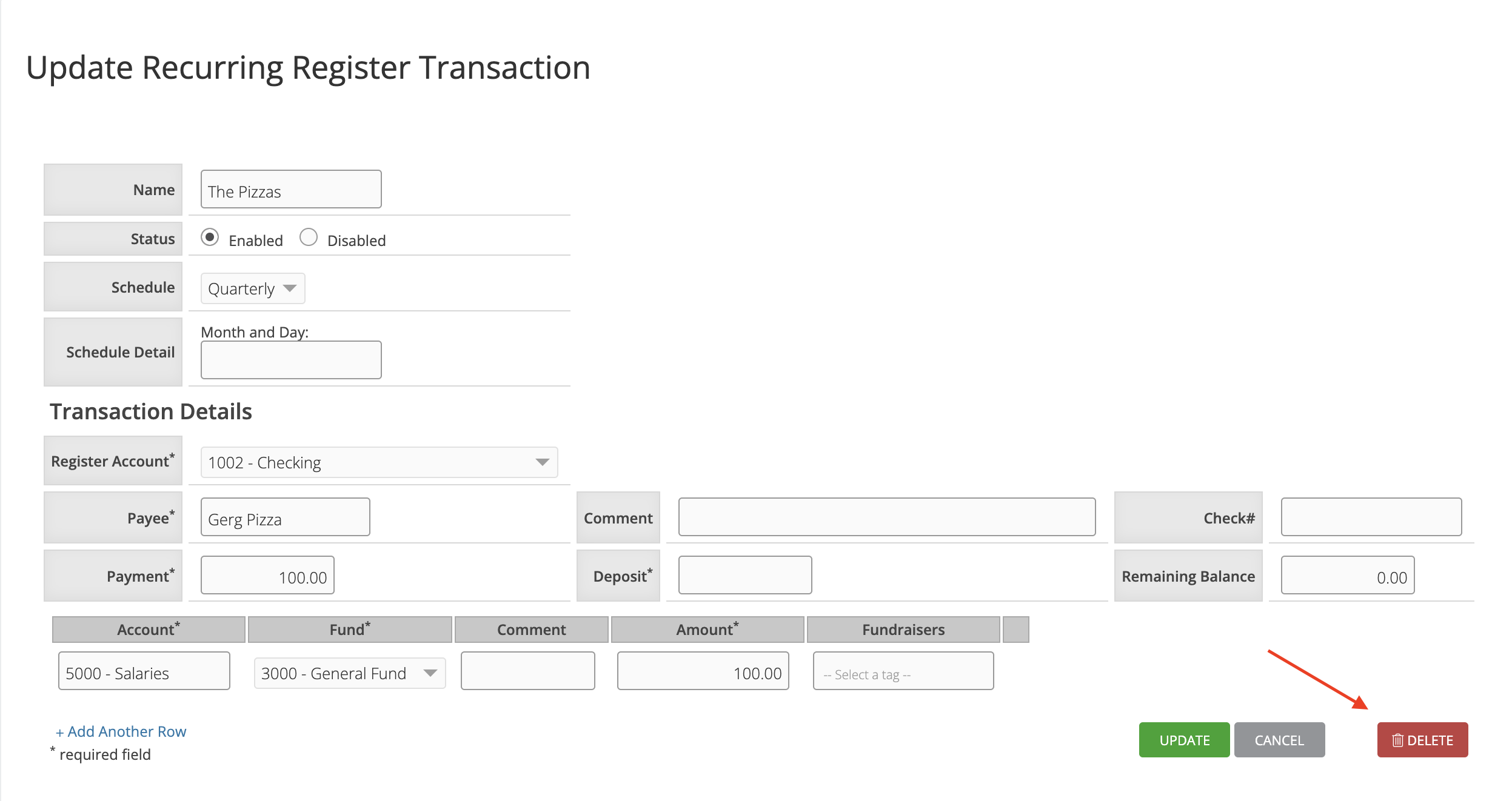Open the Fundraisers Select a tag field
Screen dimensions: 1512x801
[903, 671]
